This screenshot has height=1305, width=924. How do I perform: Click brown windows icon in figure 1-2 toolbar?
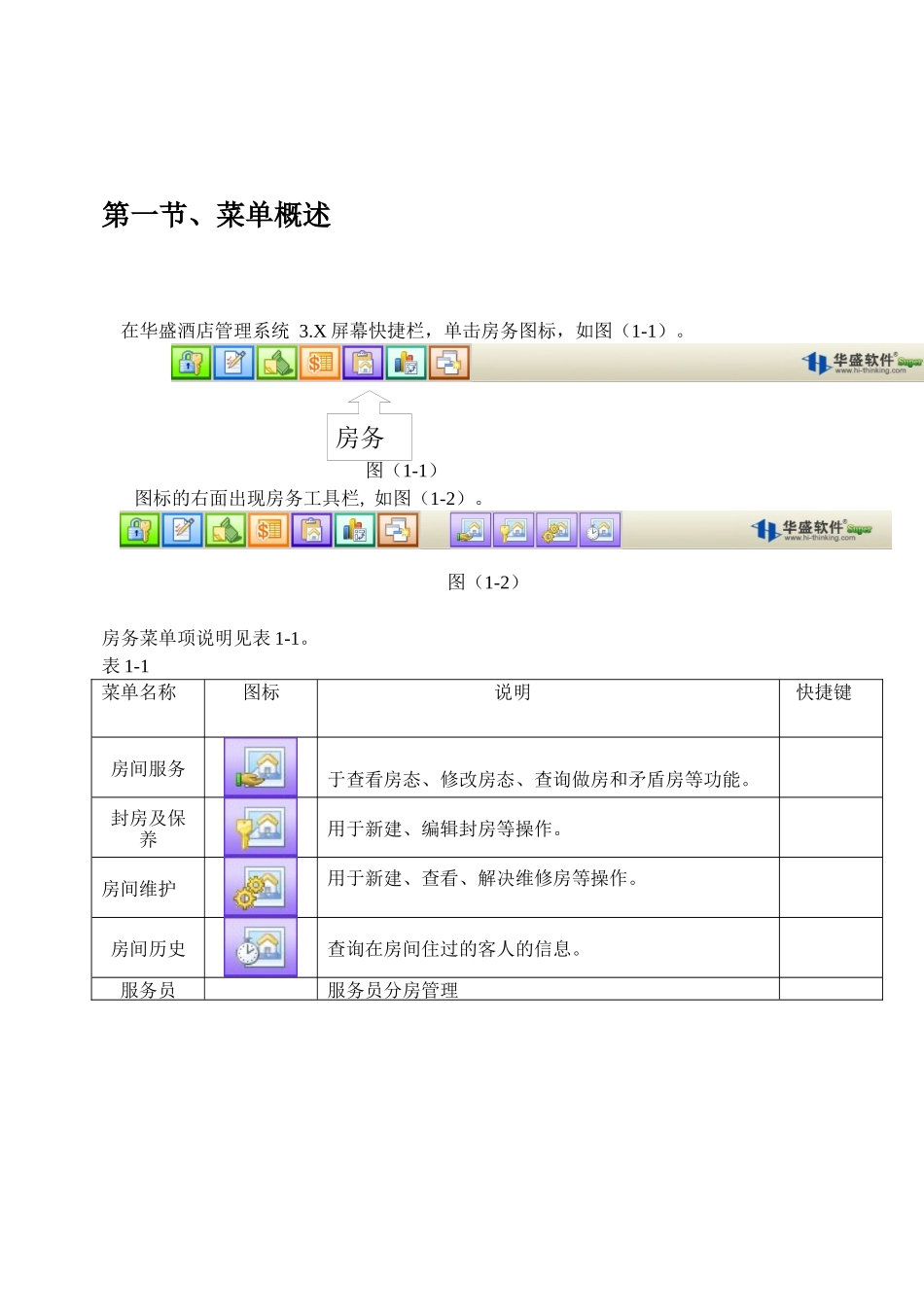click(397, 530)
